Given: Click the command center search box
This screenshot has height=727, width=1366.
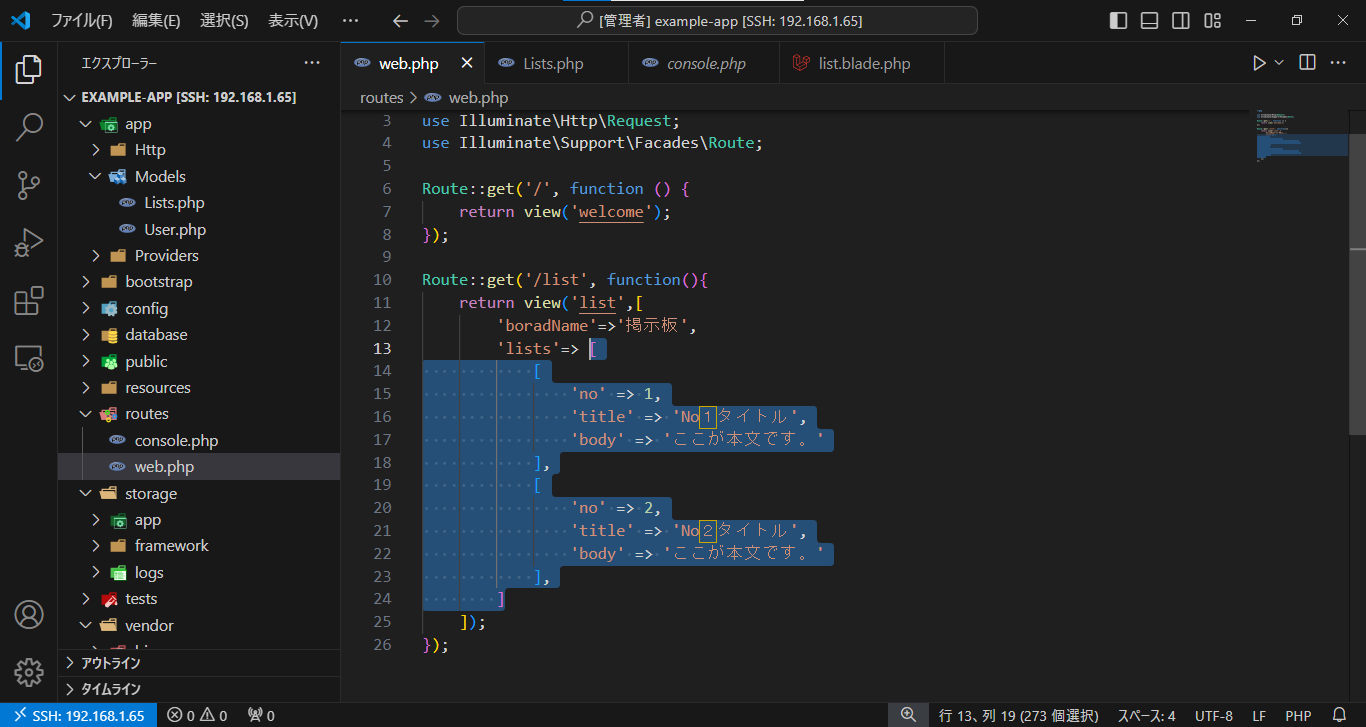Looking at the screenshot, I should click(x=717, y=20).
